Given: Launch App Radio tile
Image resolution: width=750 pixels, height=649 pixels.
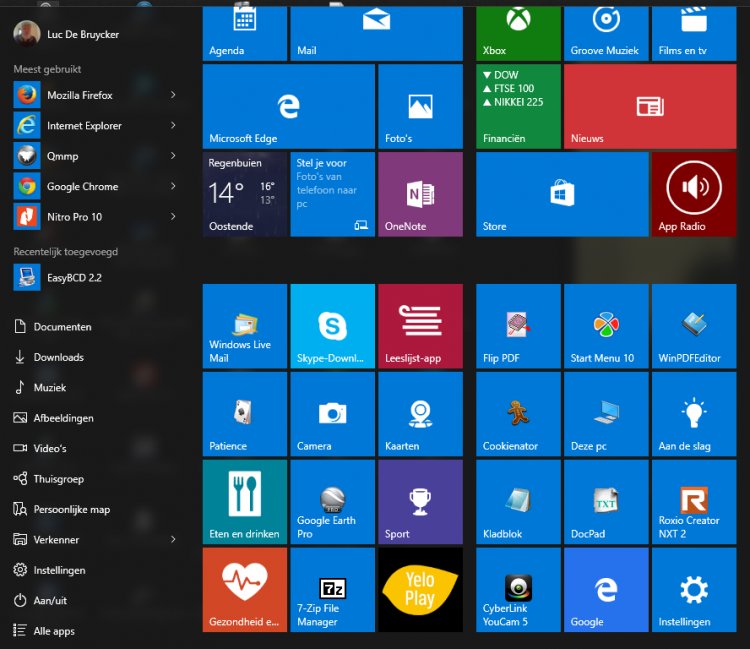Looking at the screenshot, I should pyautogui.click(x=693, y=194).
